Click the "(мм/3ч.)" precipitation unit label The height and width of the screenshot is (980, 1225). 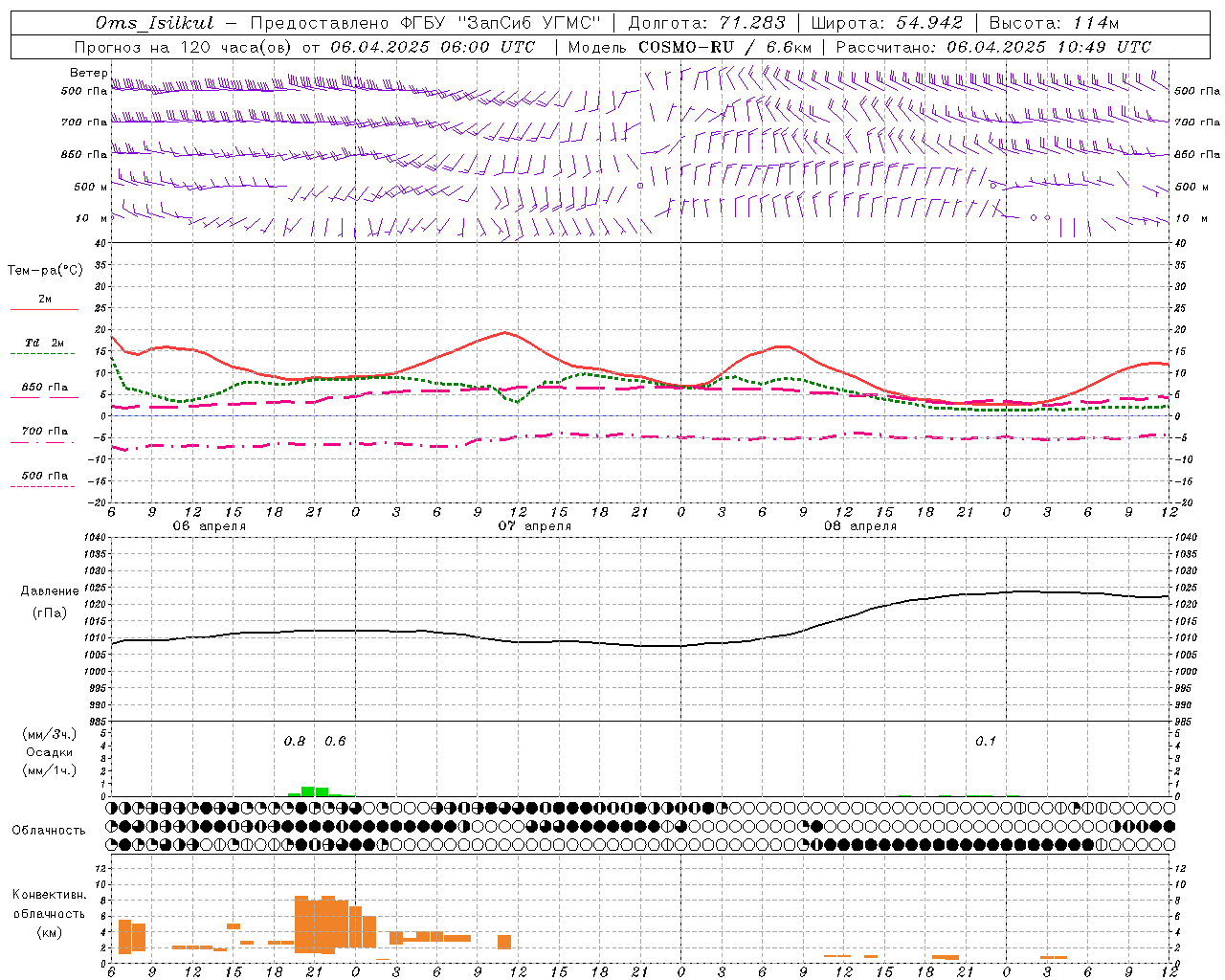coord(50,734)
